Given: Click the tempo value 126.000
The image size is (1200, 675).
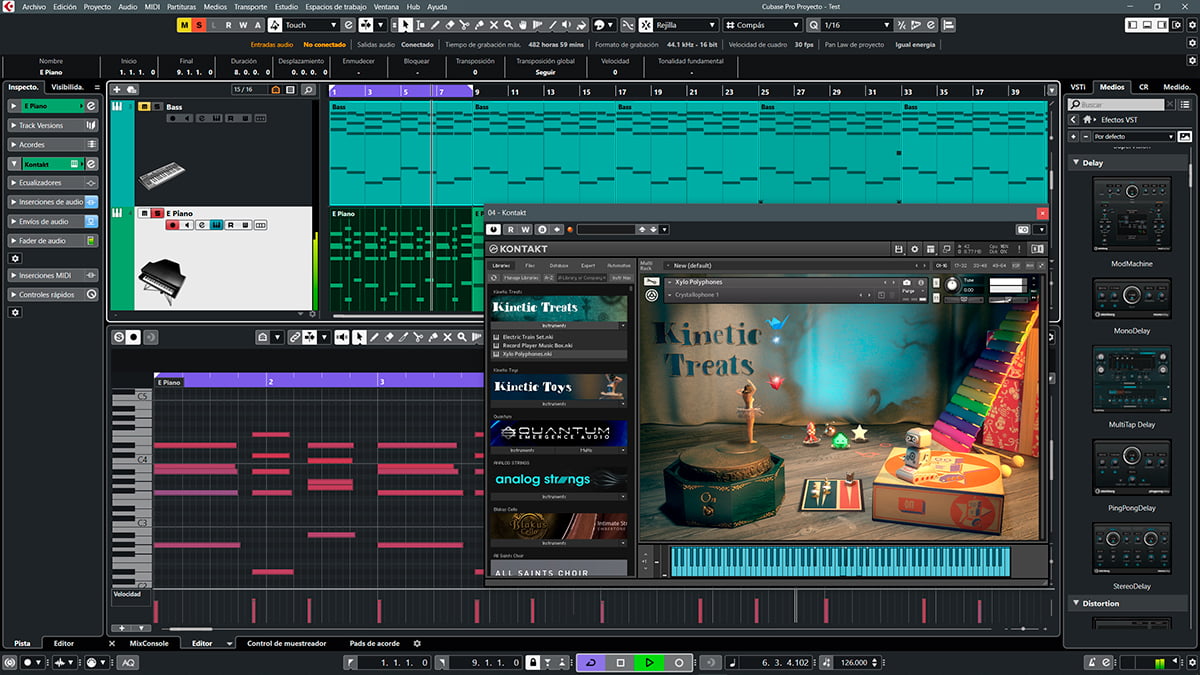Looking at the screenshot, I should point(853,662).
